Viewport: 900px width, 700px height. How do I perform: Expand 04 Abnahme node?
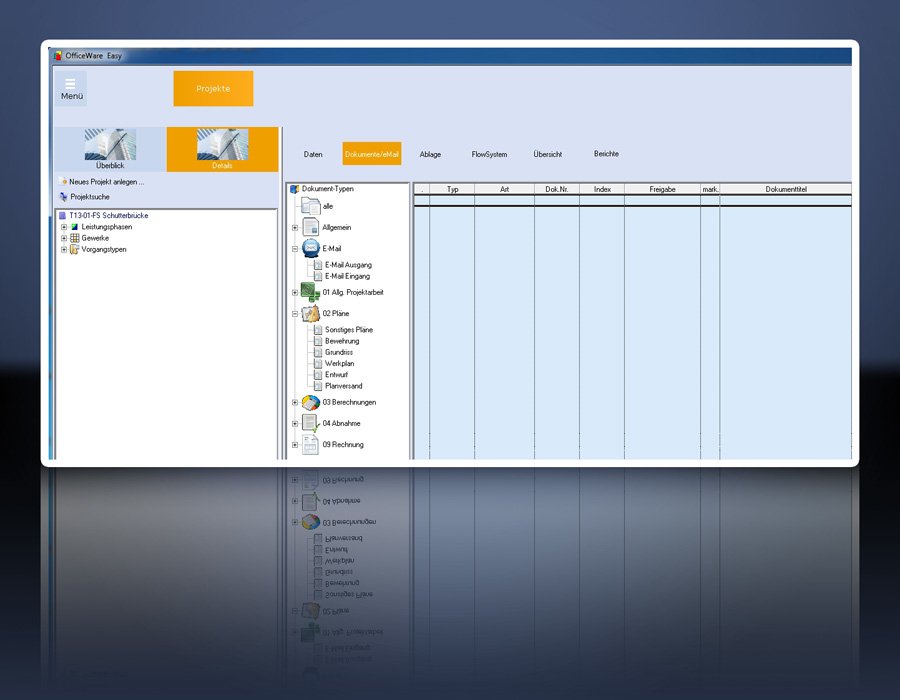(295, 424)
